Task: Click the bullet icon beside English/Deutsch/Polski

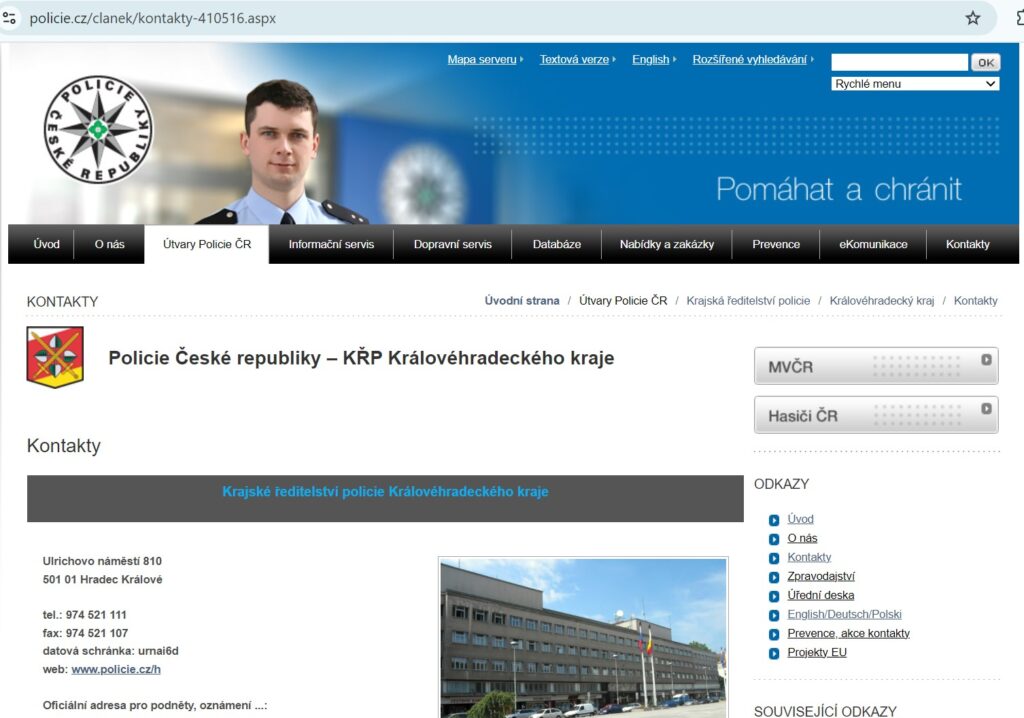Action: point(774,615)
